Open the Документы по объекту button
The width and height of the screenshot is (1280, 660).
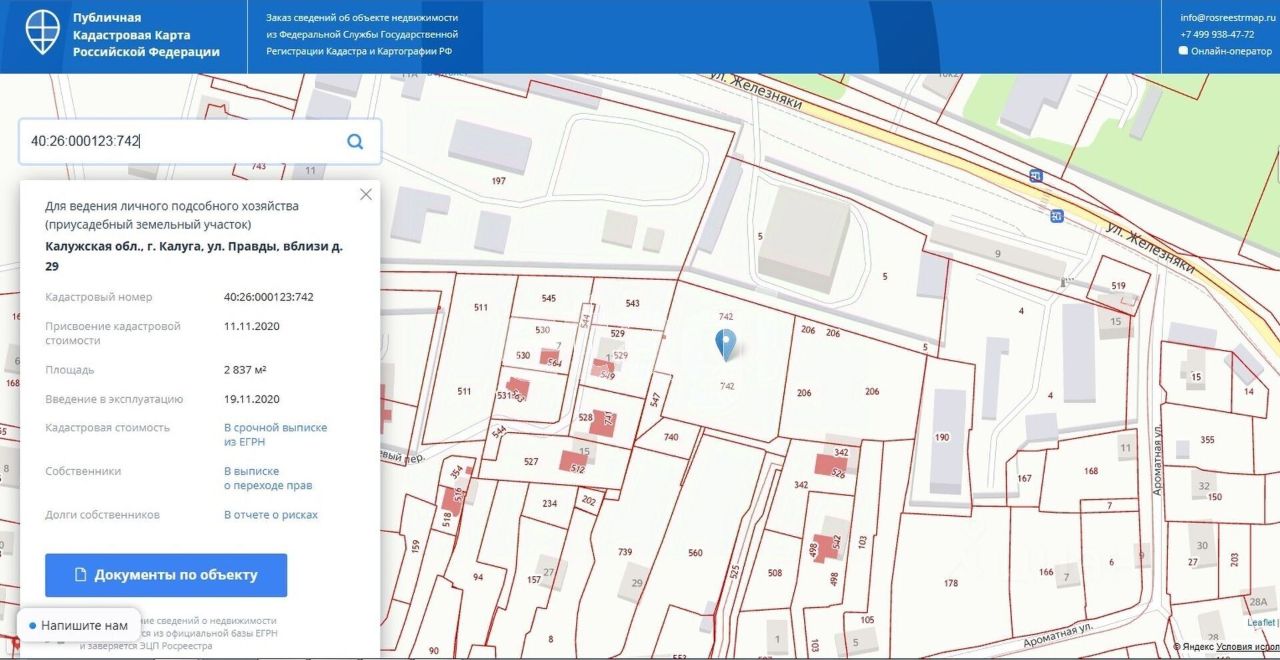pos(166,575)
